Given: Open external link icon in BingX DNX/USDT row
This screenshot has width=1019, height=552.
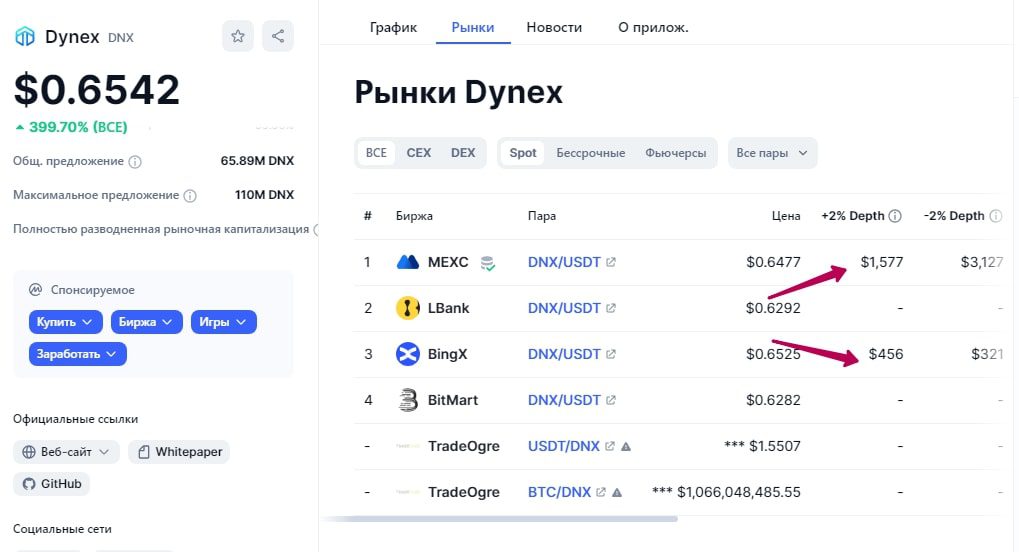Looking at the screenshot, I should 611,354.
